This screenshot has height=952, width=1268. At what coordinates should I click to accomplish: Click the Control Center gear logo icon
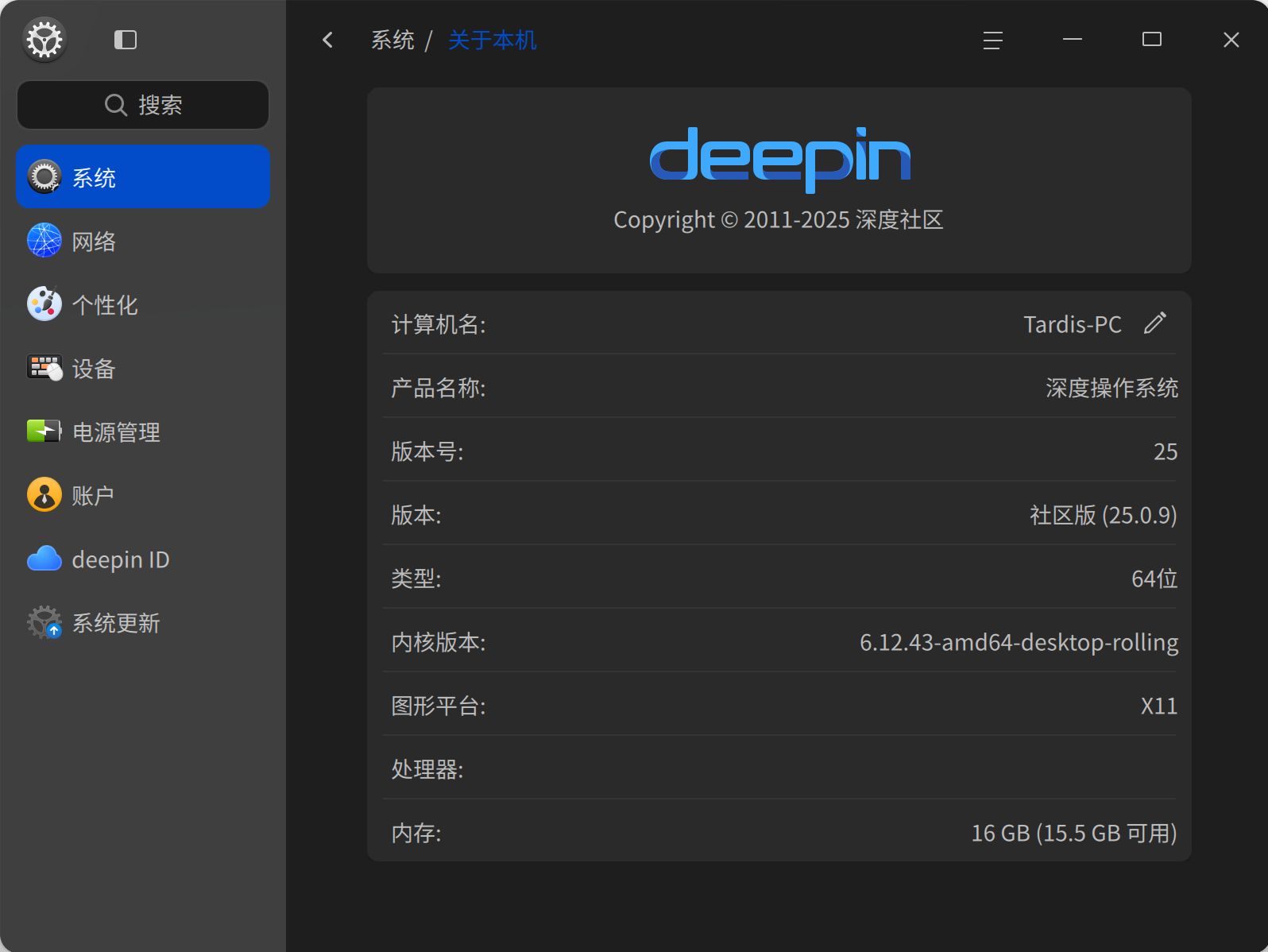pyautogui.click(x=44, y=40)
